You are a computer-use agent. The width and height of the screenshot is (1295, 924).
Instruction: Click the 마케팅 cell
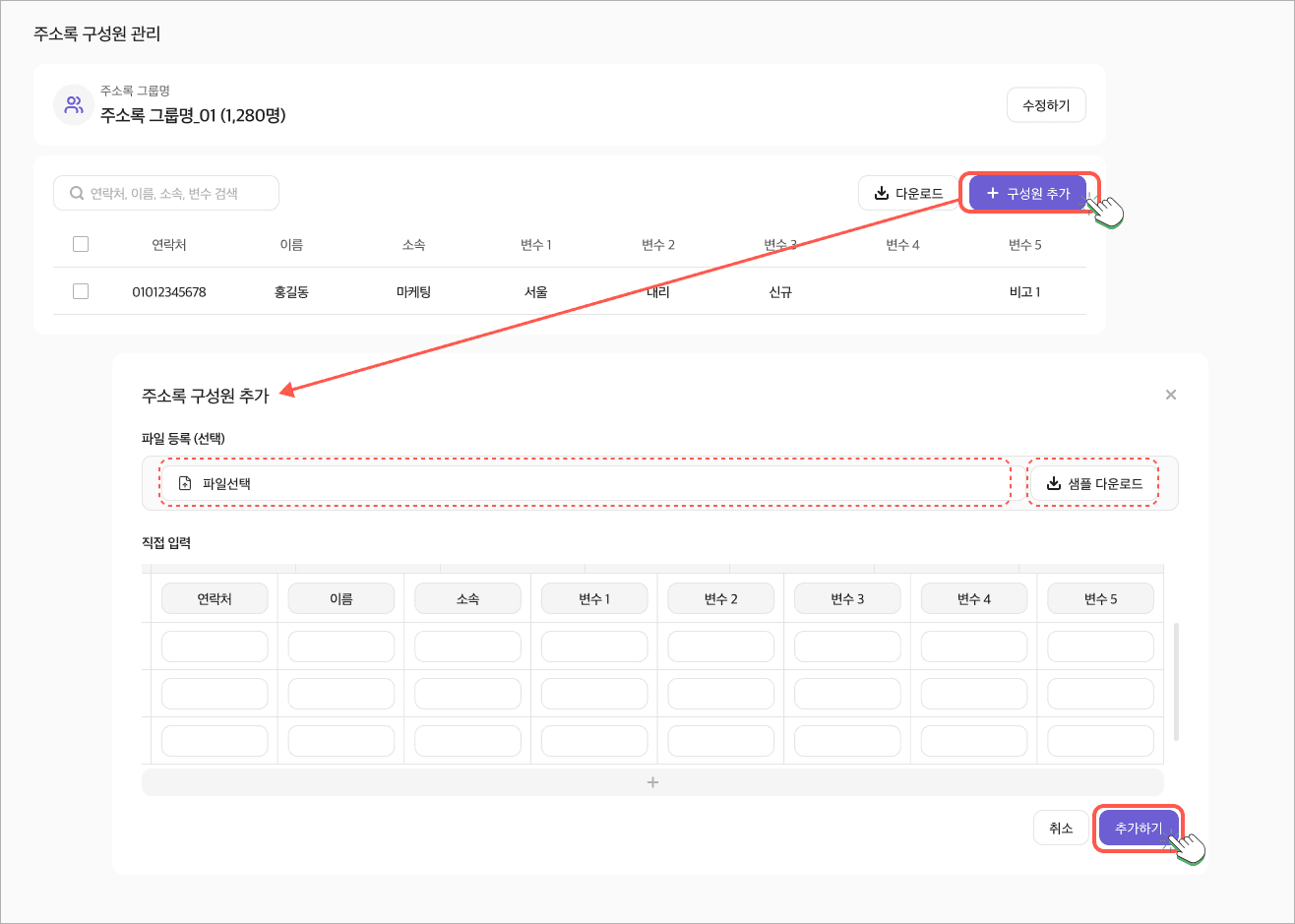(x=413, y=291)
